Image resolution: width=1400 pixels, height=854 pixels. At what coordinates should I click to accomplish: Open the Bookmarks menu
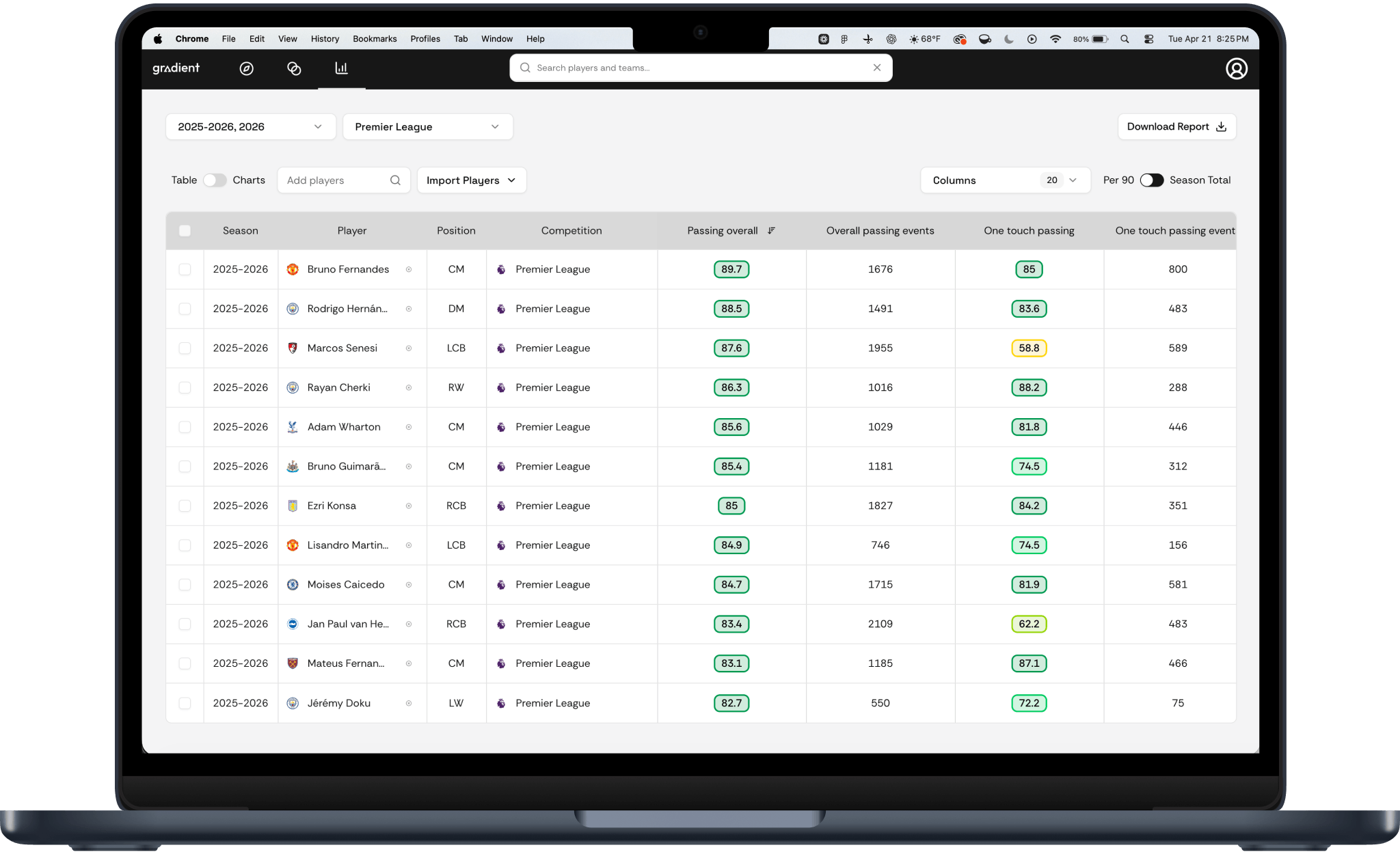(x=375, y=39)
